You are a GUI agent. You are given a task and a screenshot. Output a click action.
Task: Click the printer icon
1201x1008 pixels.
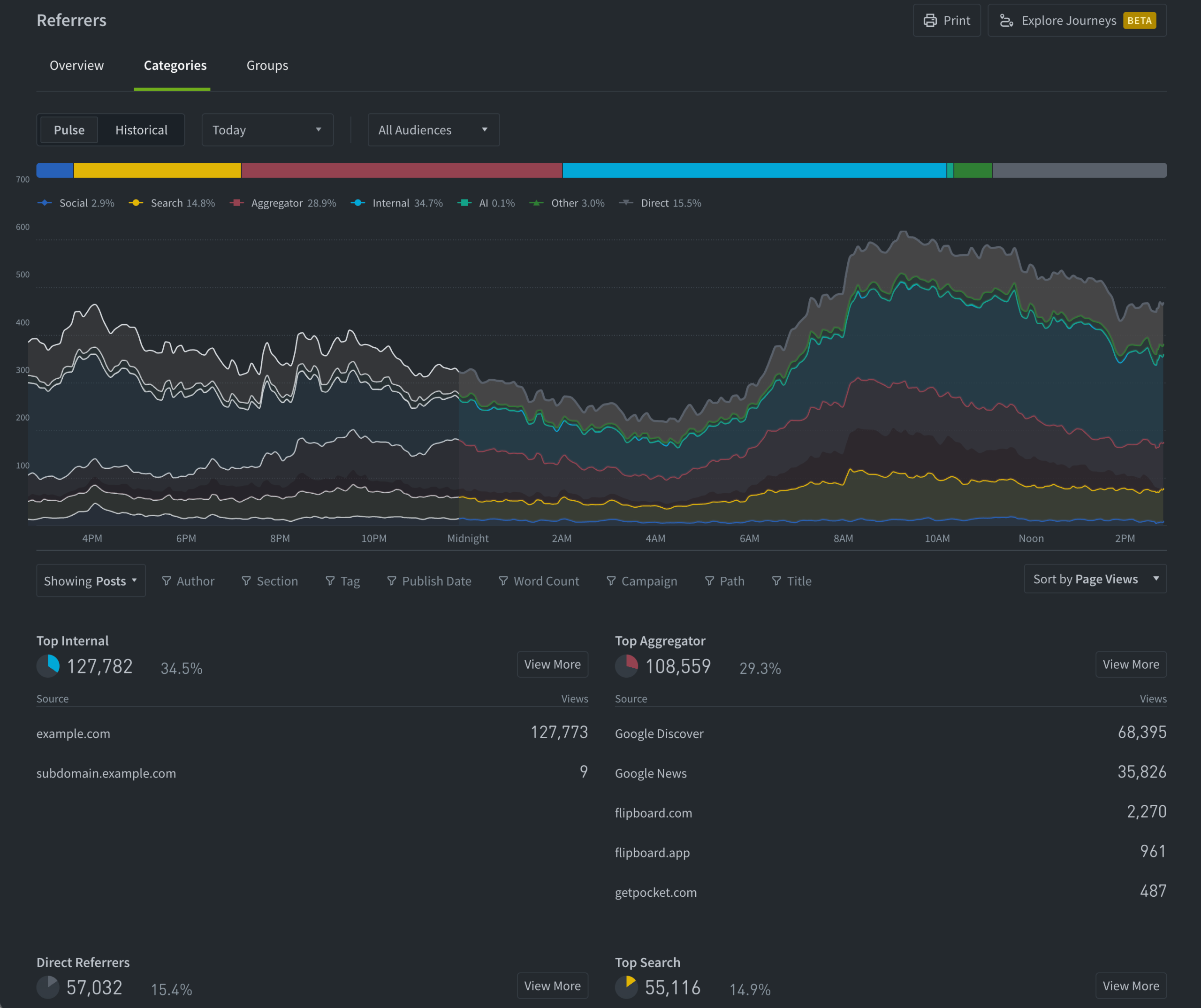point(930,21)
